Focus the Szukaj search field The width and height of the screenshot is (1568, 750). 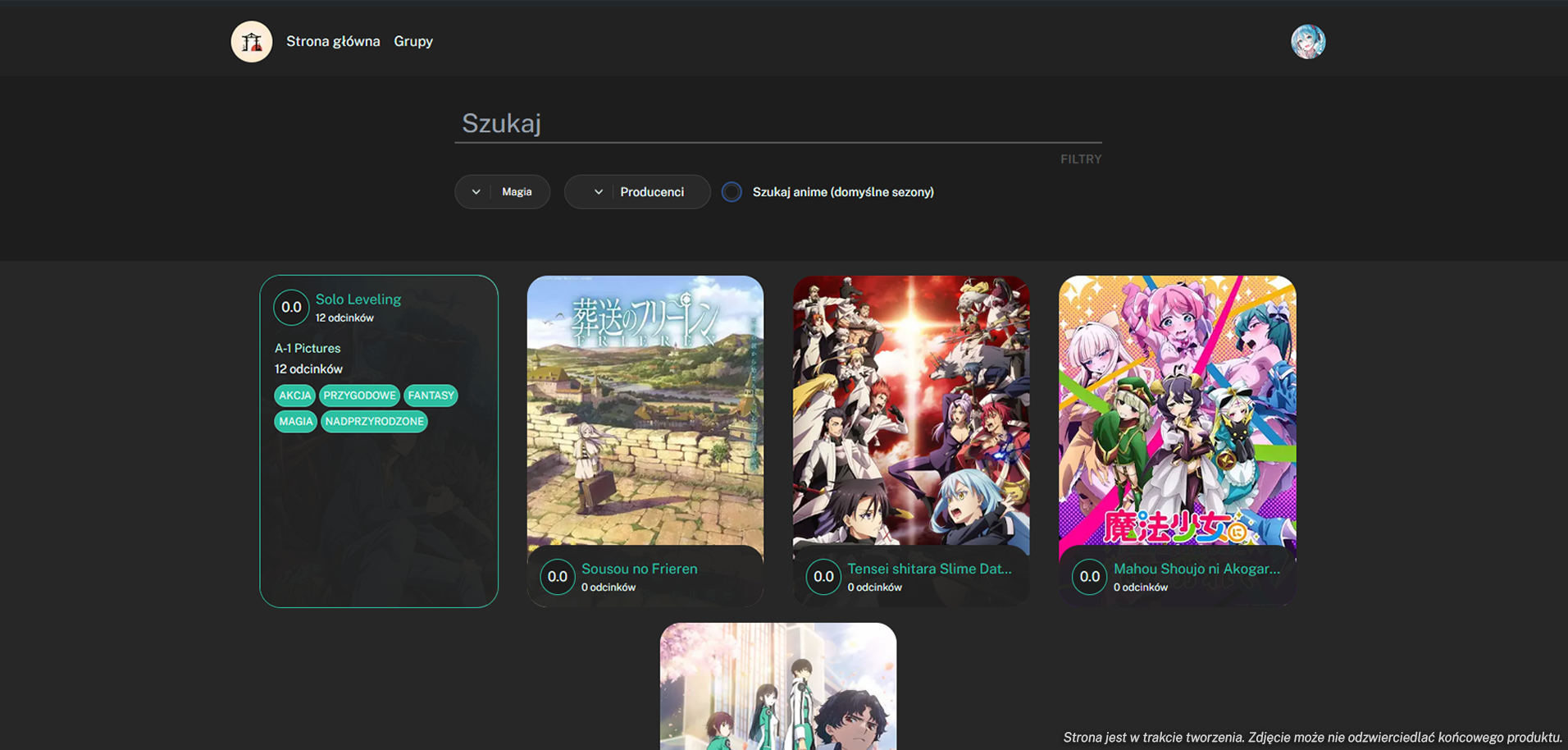pos(777,124)
